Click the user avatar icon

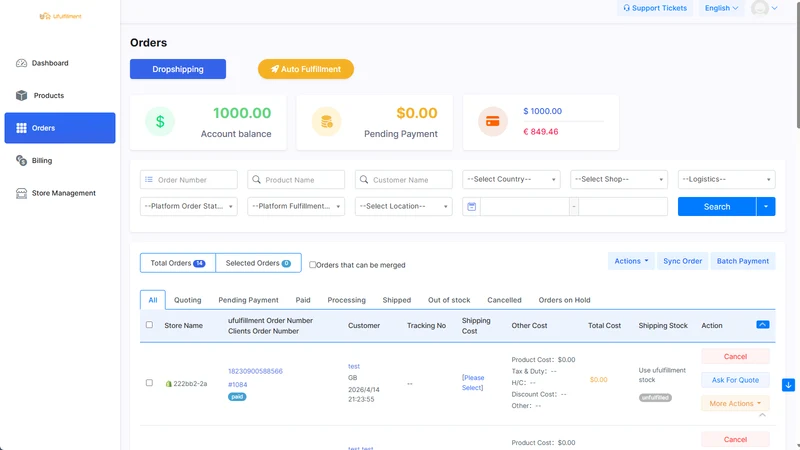click(760, 8)
